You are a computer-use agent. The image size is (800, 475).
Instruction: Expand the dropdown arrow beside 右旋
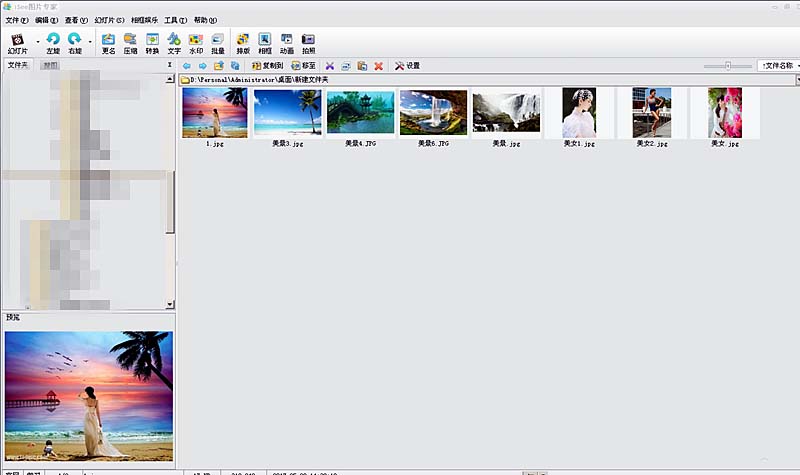click(90, 42)
